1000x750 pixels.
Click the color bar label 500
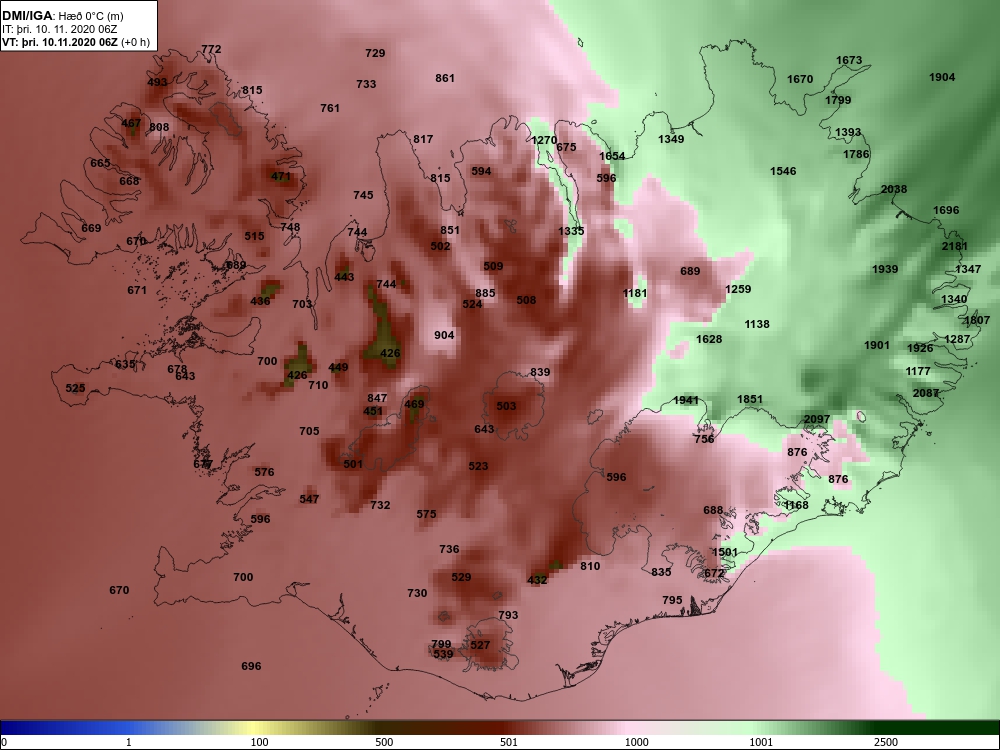coord(384,742)
